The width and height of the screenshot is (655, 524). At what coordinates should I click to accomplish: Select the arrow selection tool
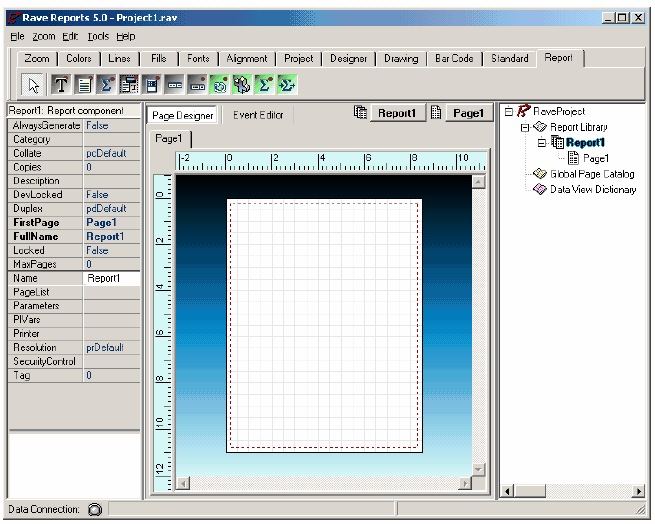[33, 84]
